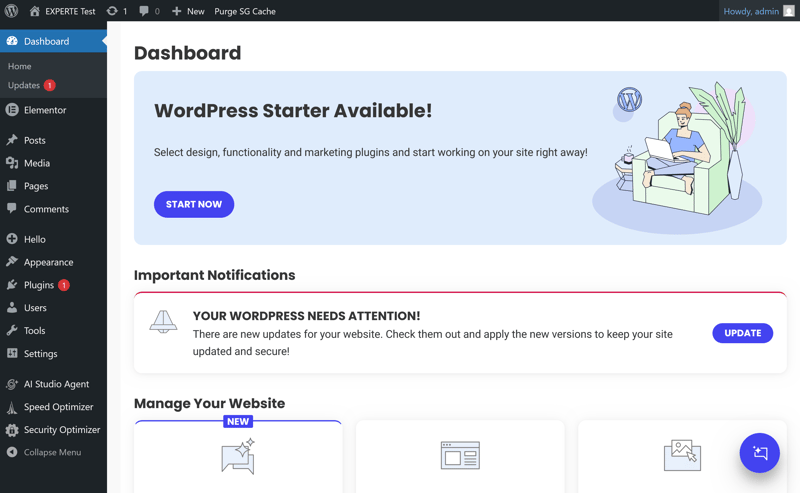The width and height of the screenshot is (800, 493).
Task: Click the Collapse Menu arrow icon
Action: (12, 452)
